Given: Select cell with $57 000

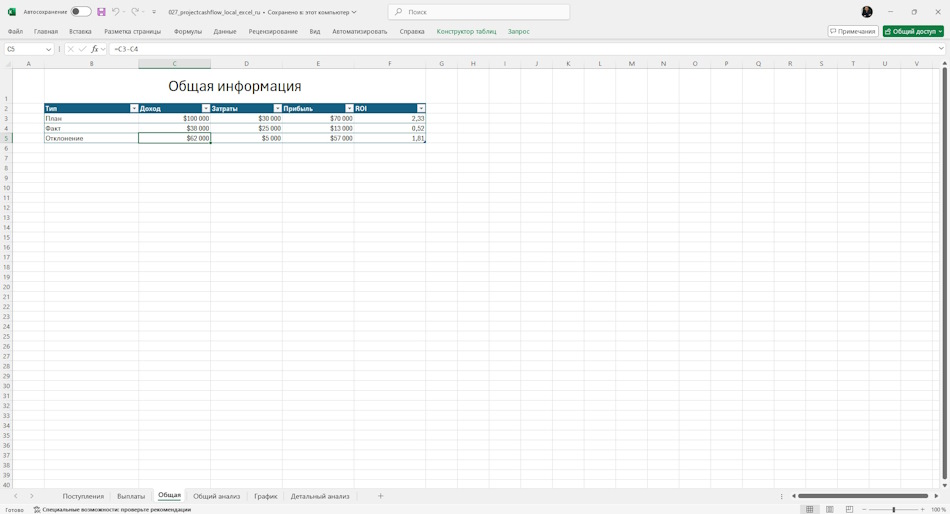Looking at the screenshot, I should [318, 138].
